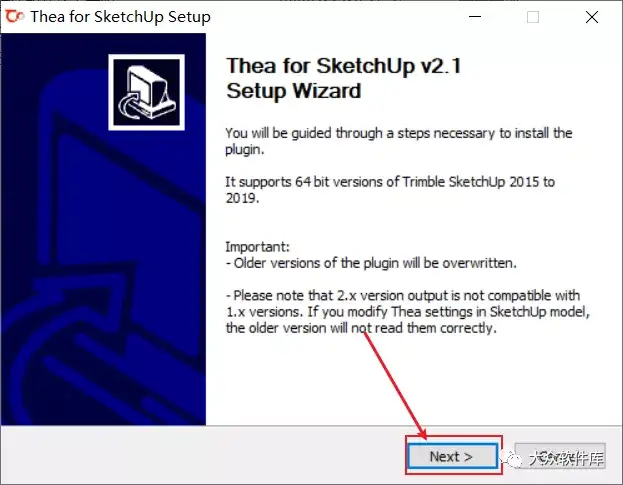Click the Thea for SketchUp v2.1 heading
This screenshot has height=485, width=623.
pos(344,66)
